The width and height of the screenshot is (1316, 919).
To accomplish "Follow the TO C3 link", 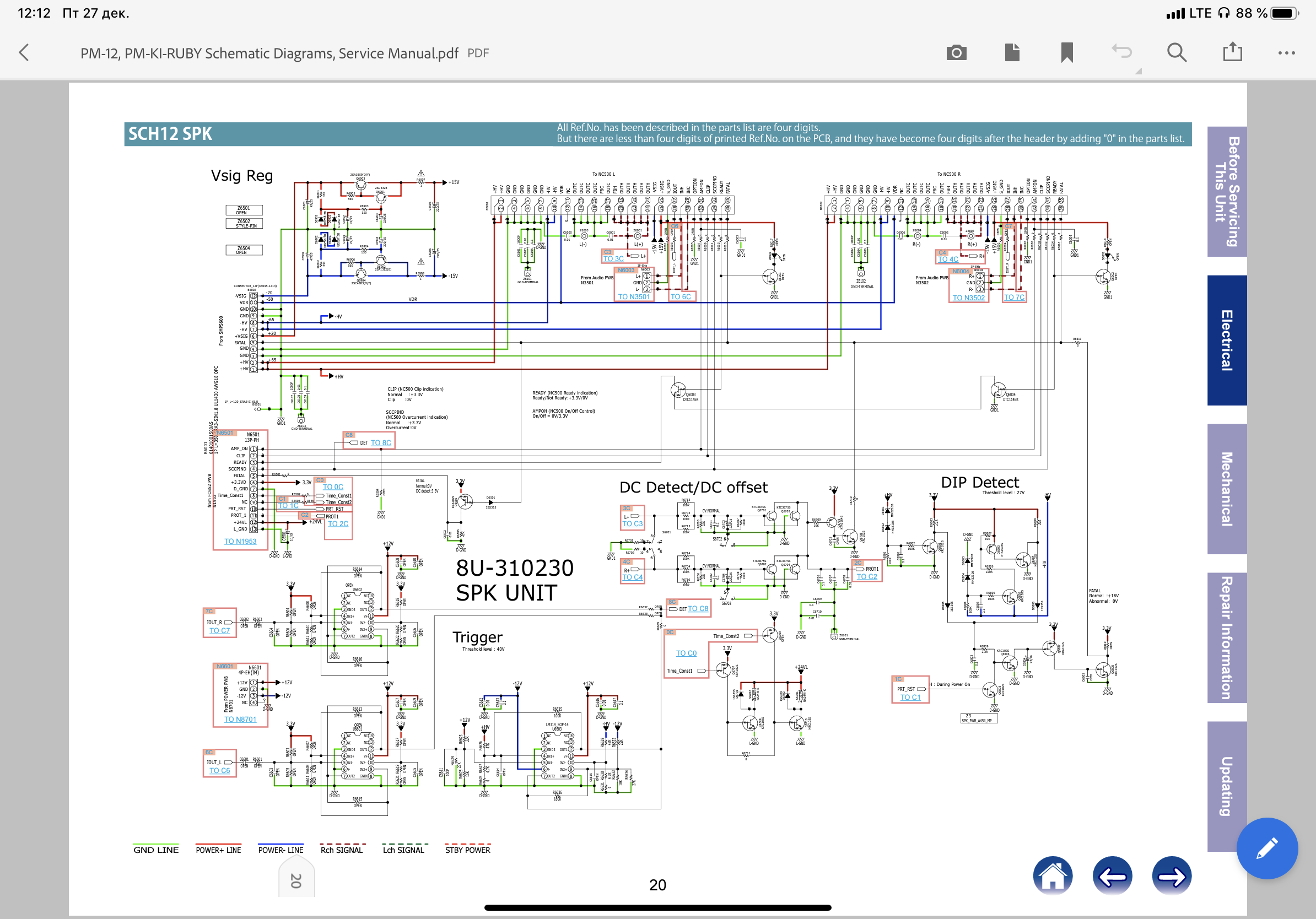I will pos(632,523).
